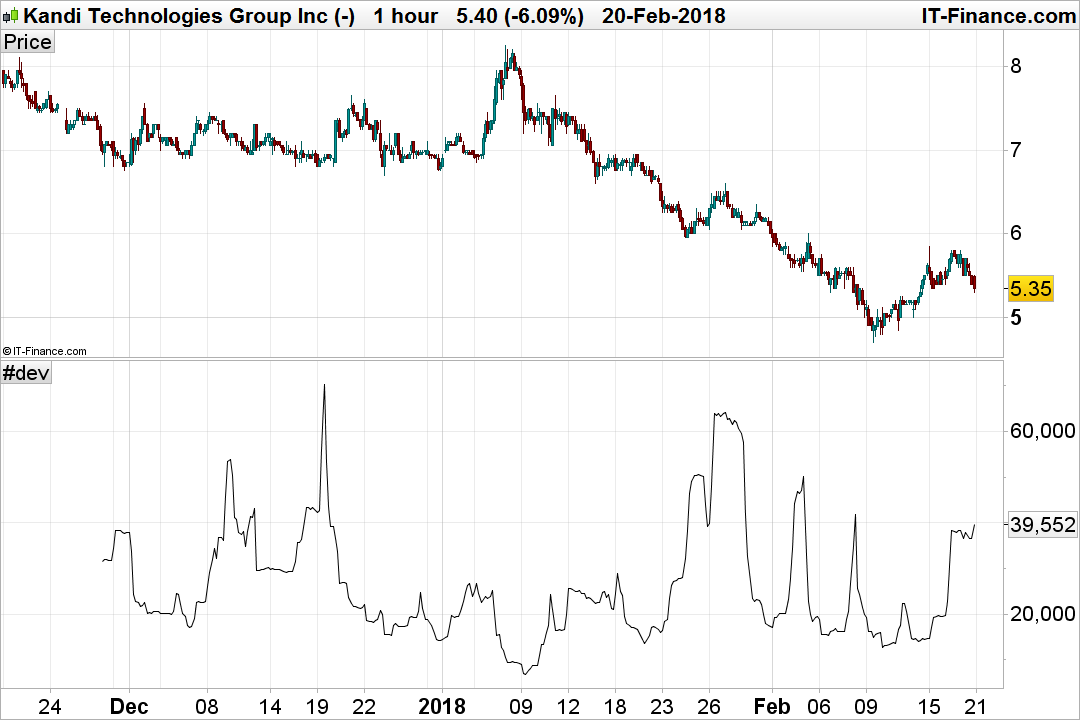Screen dimensions: 1080x720
Task: Click the '2018' time axis label
Action: (442, 706)
